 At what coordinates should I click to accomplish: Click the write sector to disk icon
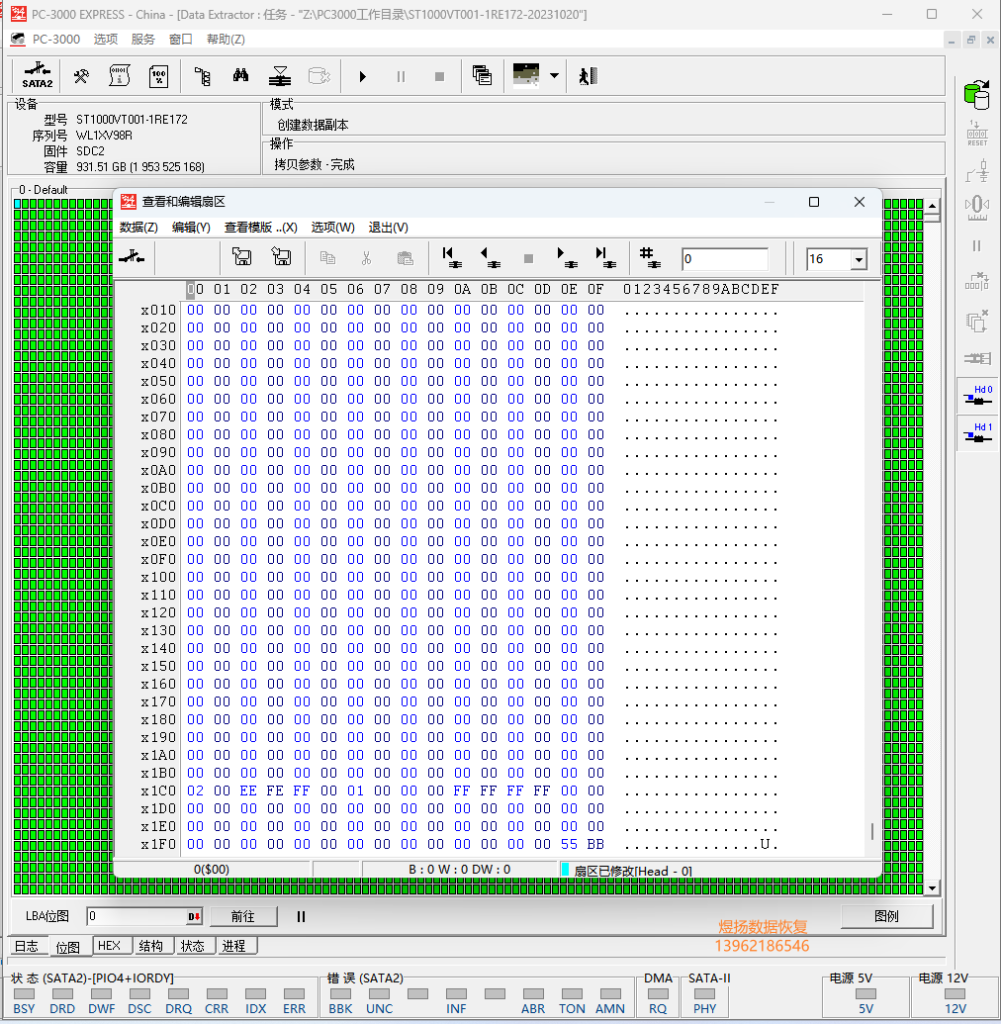point(281,257)
